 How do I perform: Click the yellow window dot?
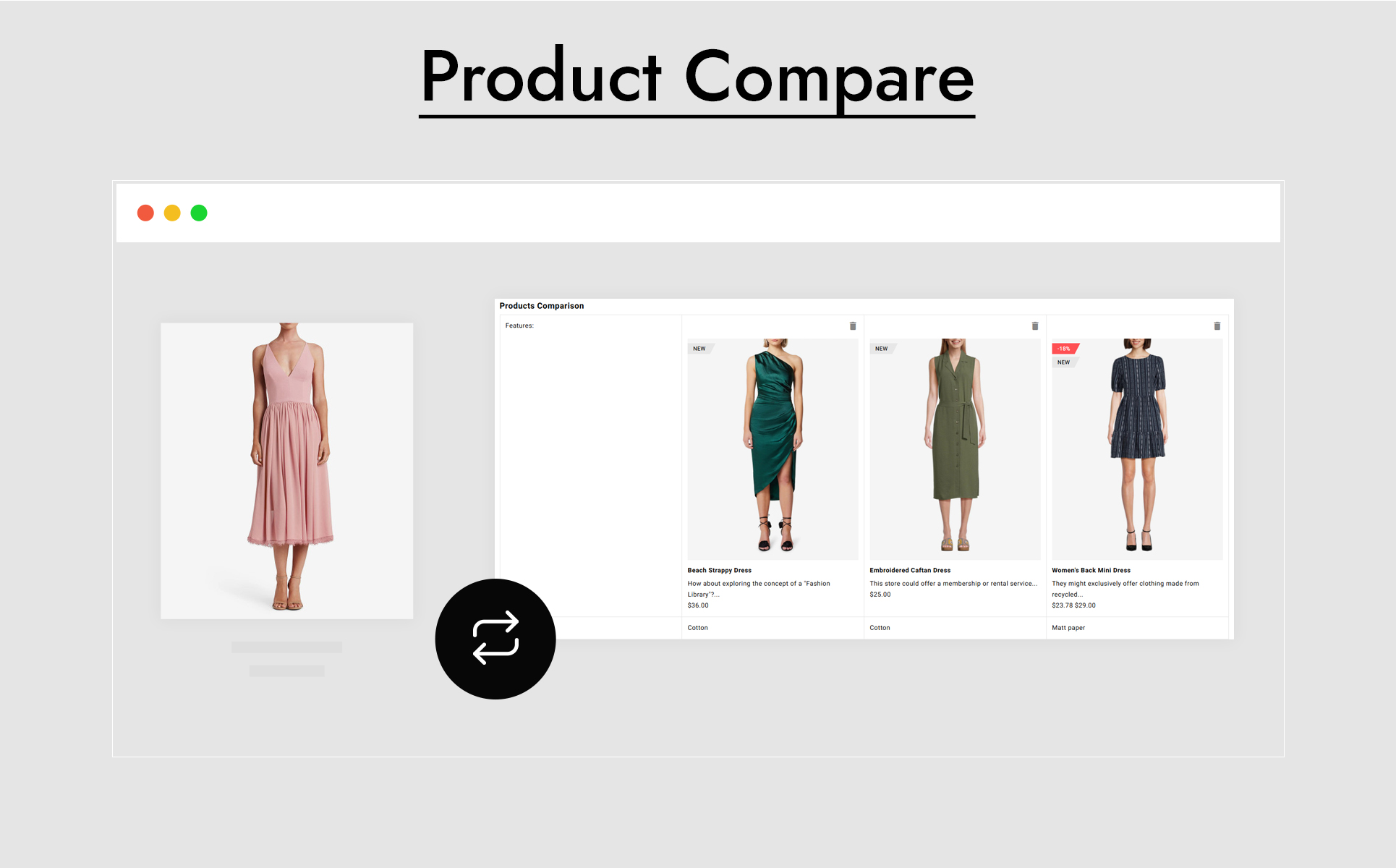click(x=172, y=213)
